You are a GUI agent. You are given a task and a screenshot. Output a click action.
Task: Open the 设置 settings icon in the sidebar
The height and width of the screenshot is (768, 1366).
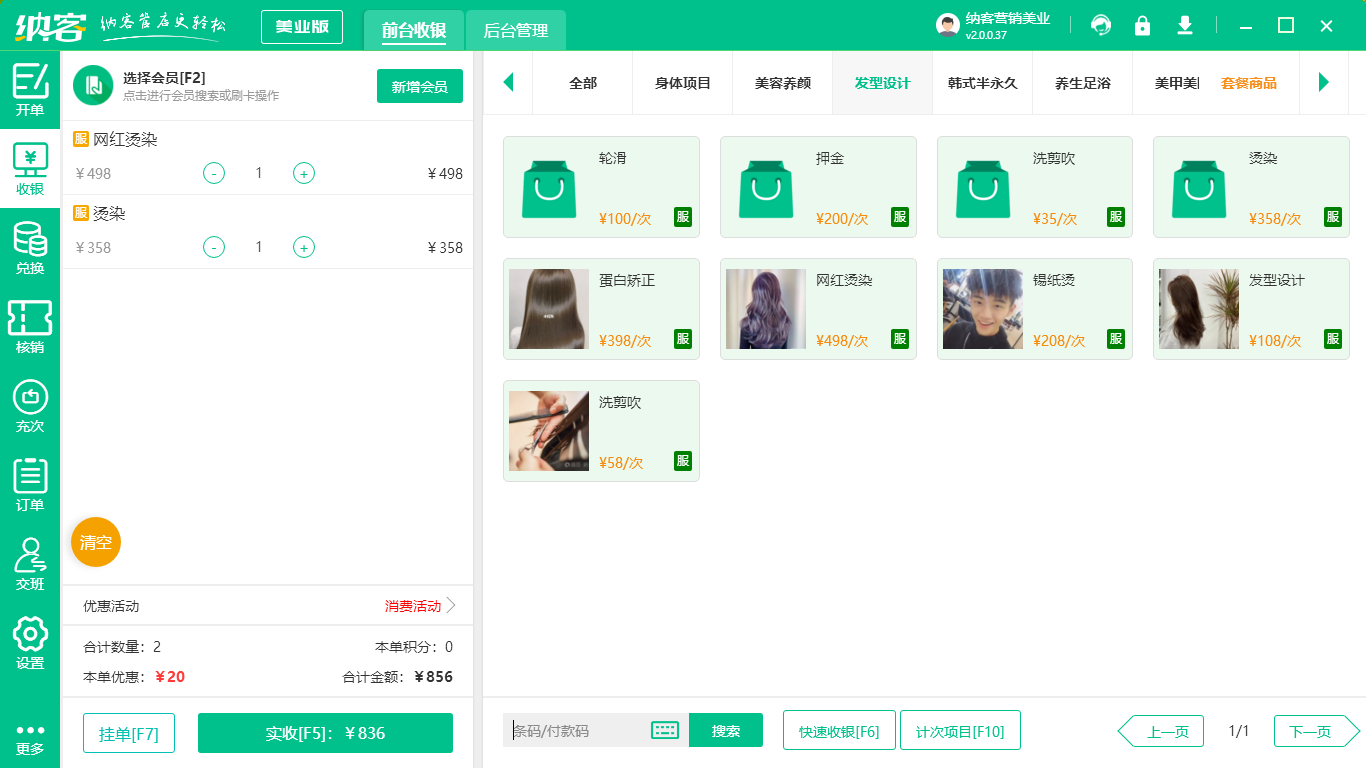(30, 642)
